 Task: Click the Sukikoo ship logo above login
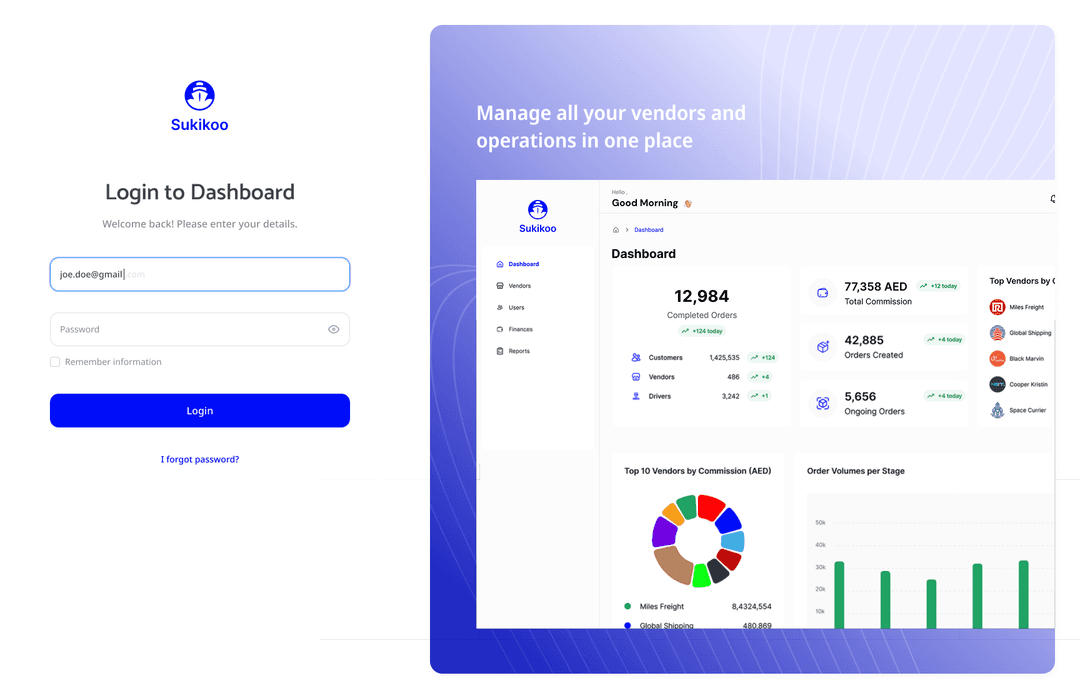[x=200, y=96]
